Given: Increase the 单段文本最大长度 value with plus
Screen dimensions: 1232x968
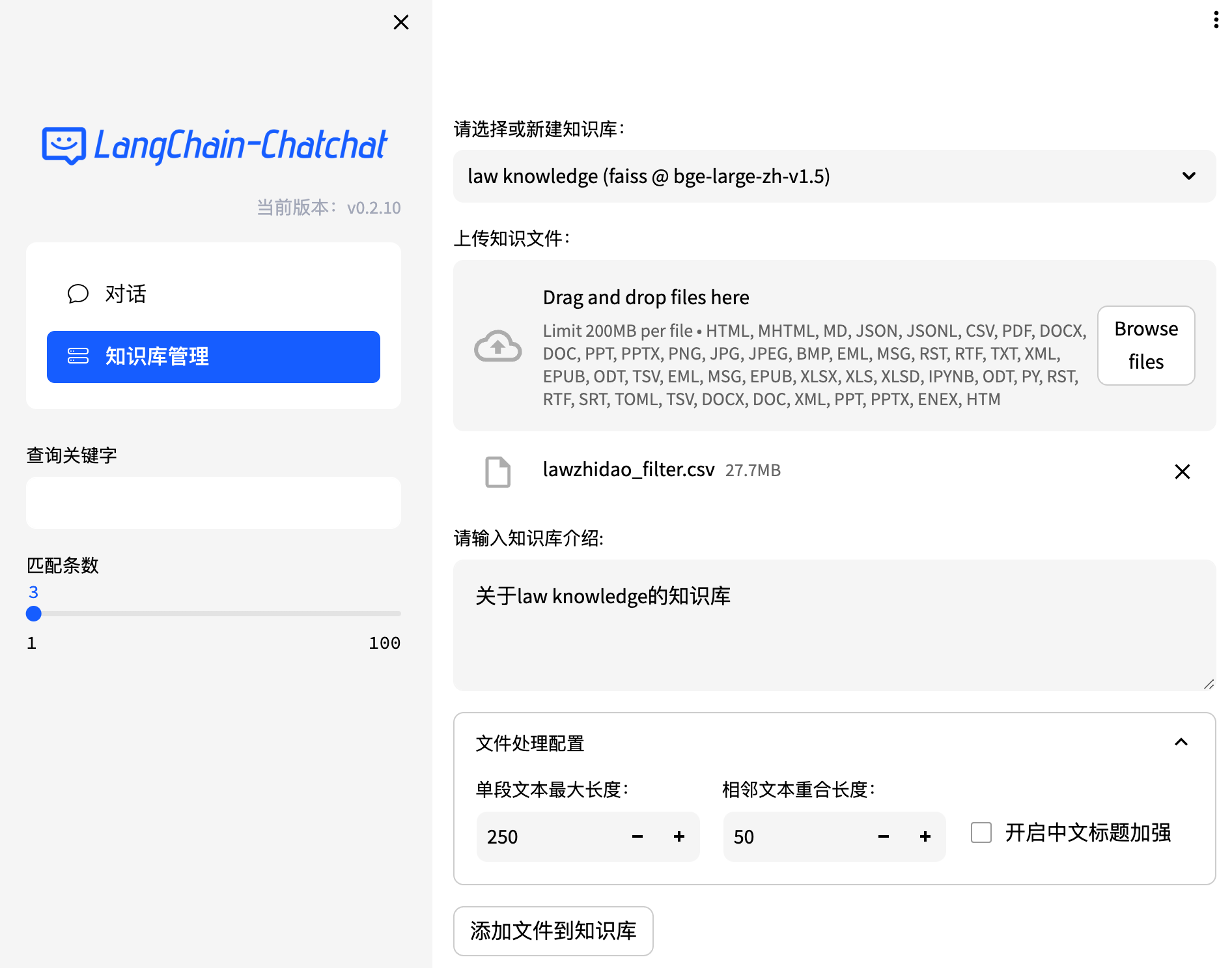Looking at the screenshot, I should click(x=679, y=836).
